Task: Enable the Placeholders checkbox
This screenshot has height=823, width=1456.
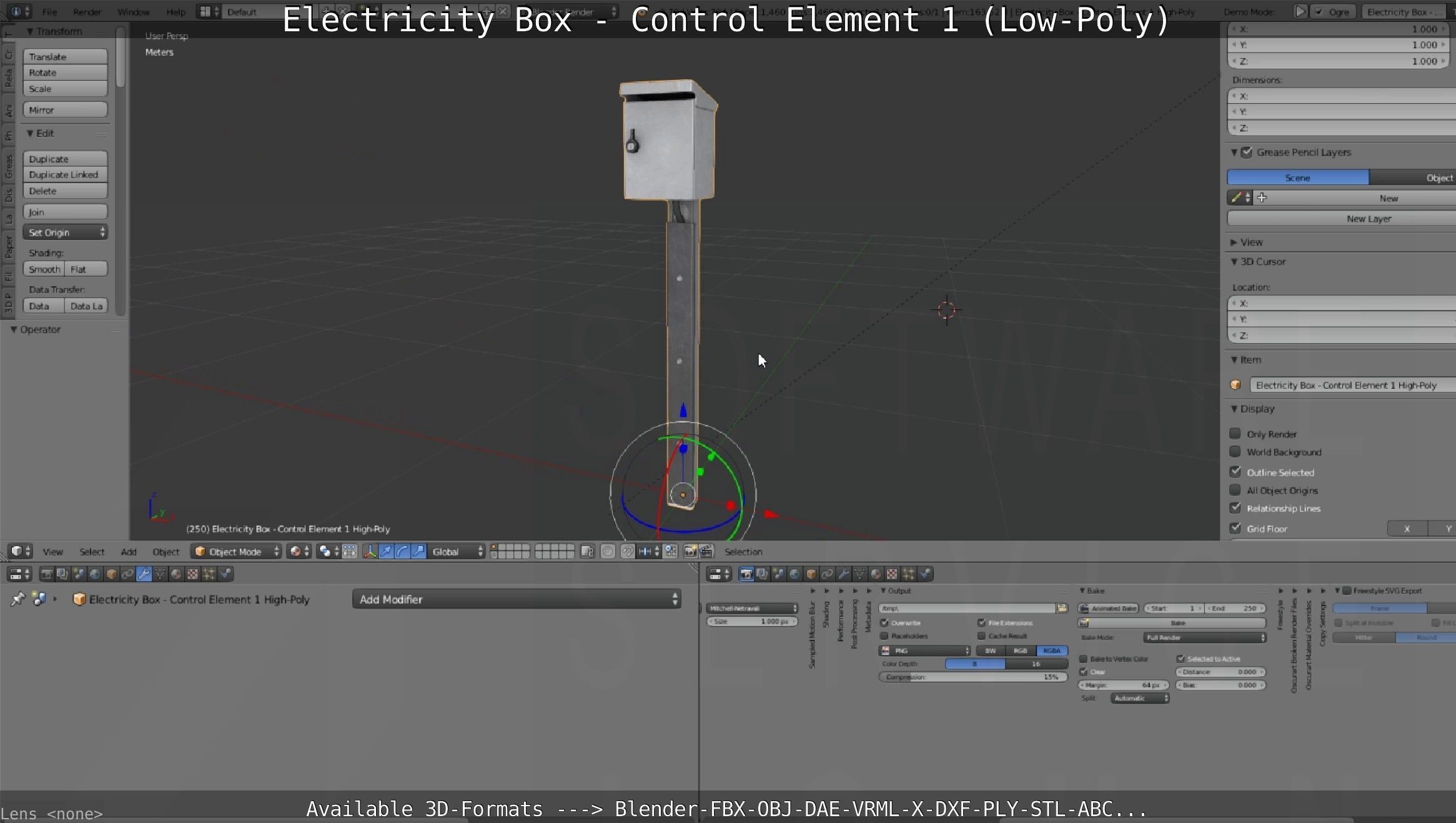Action: click(x=884, y=636)
